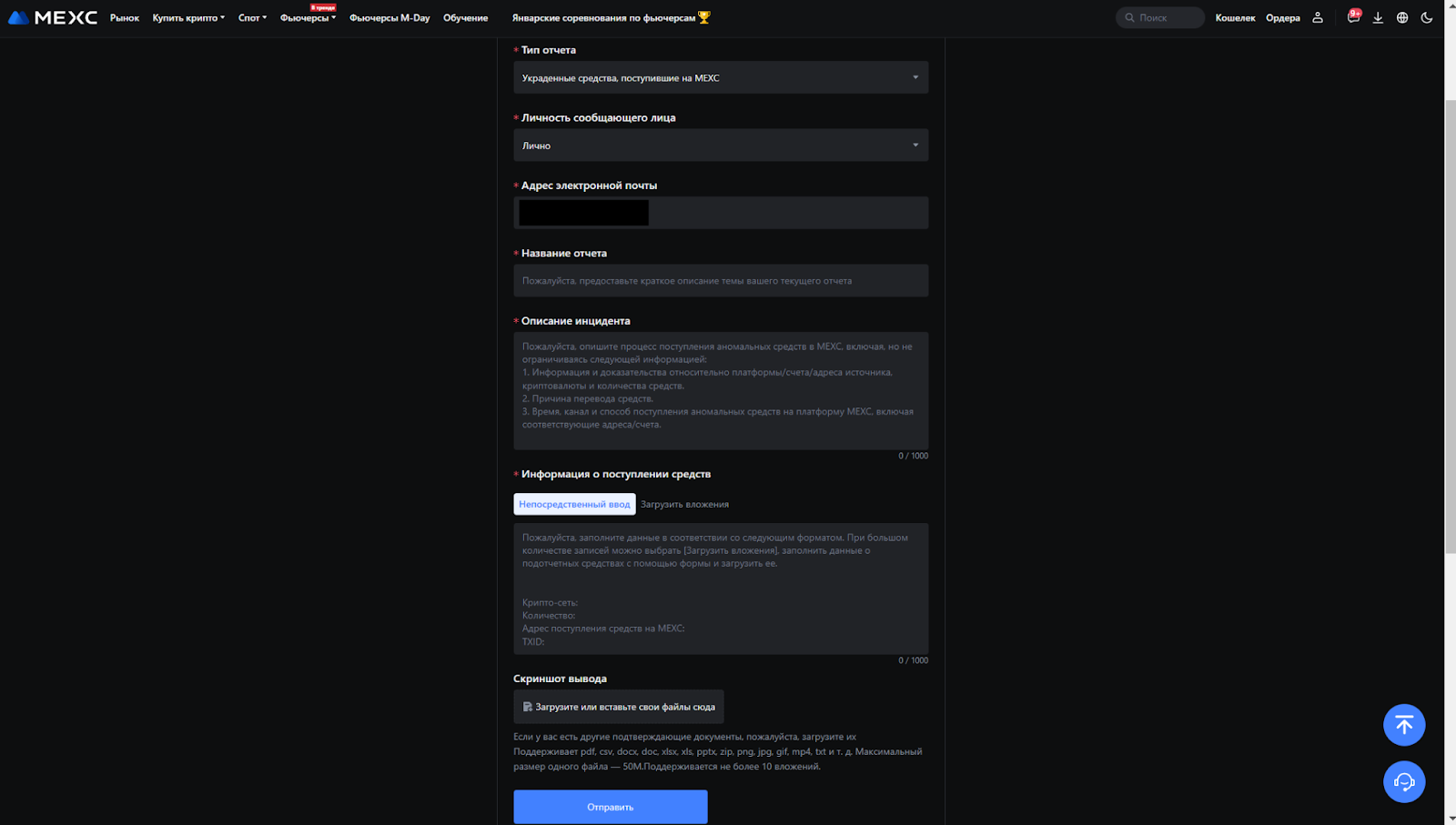This screenshot has width=1456, height=825.
Task: Open customer support headset icon
Action: 1404,781
